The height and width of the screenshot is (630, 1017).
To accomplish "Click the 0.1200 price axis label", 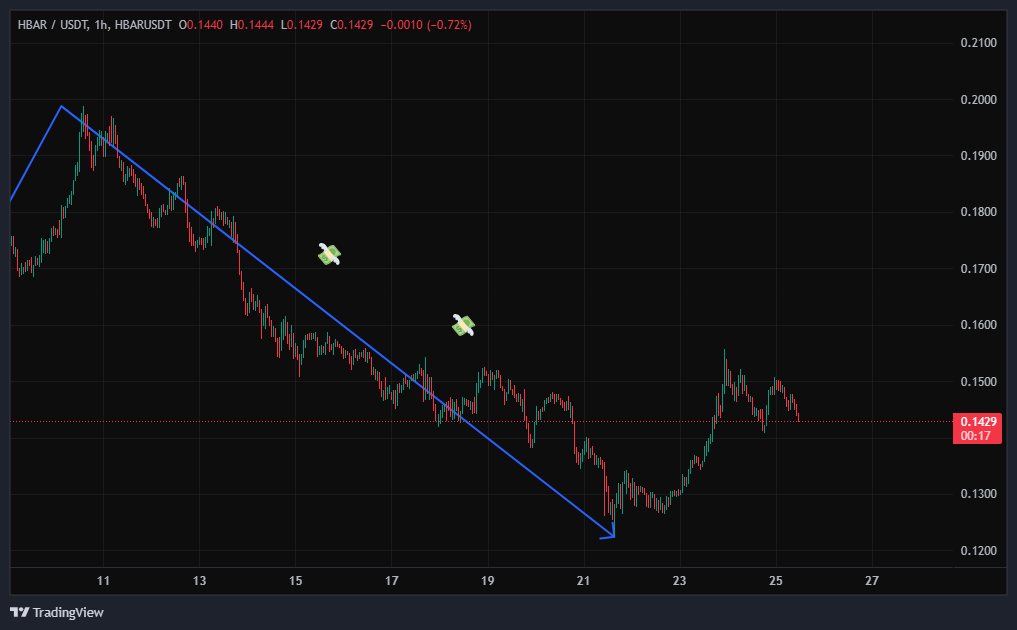I will tap(977, 551).
